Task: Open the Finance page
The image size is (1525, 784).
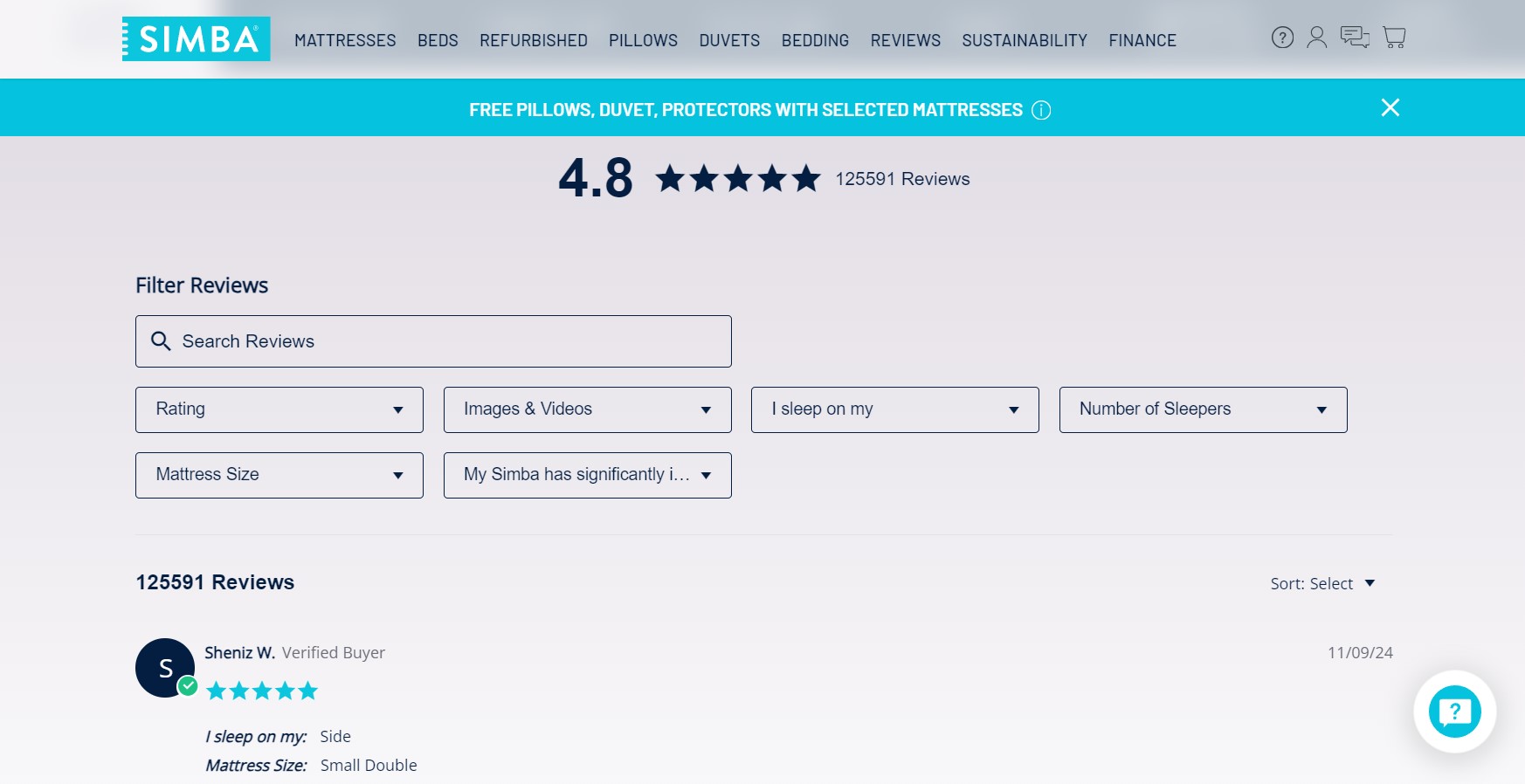Action: [x=1142, y=40]
